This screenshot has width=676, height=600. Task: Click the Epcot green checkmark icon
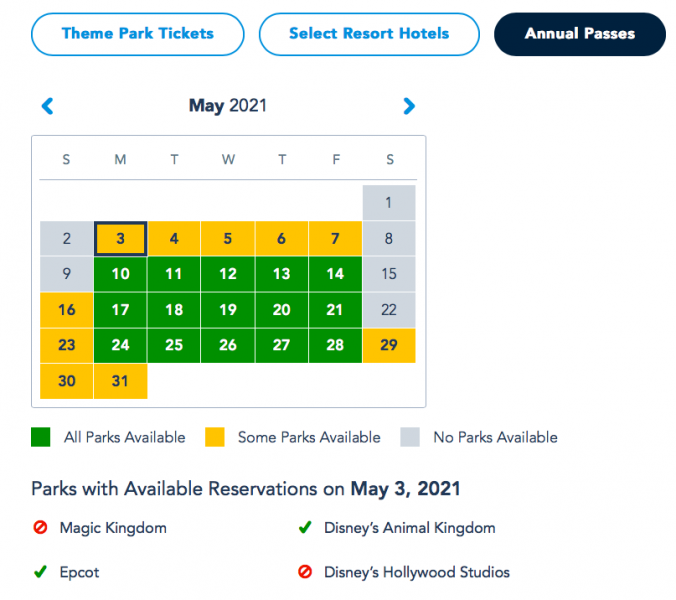pyautogui.click(x=40, y=573)
